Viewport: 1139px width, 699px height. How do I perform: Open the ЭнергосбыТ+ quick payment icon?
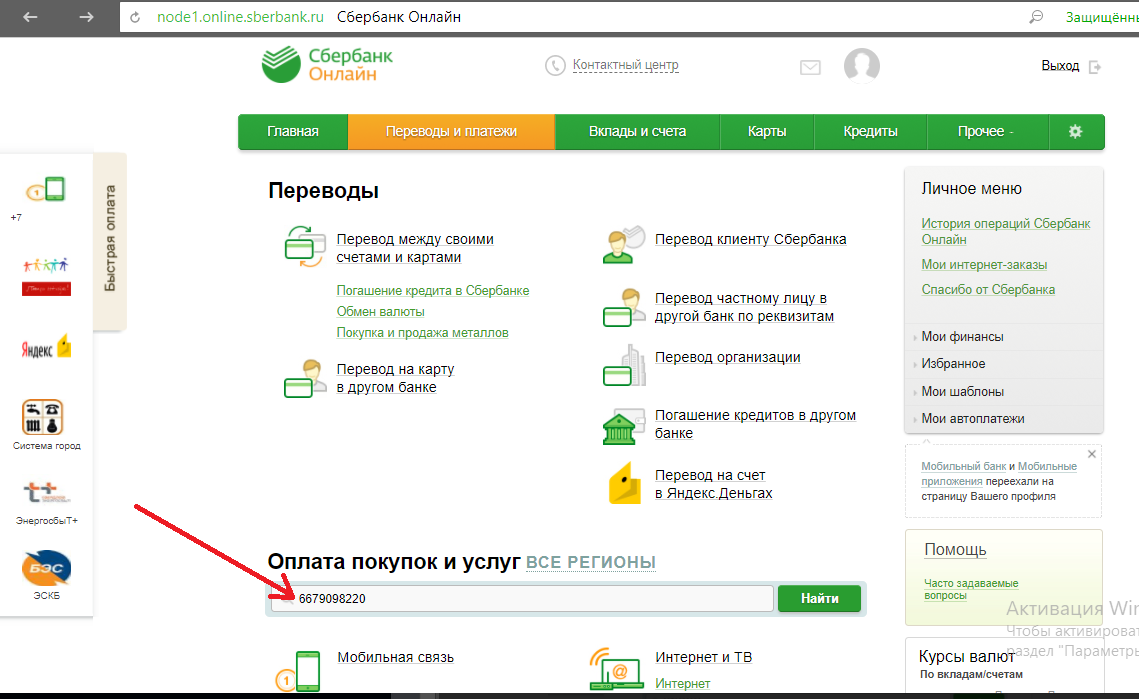46,493
